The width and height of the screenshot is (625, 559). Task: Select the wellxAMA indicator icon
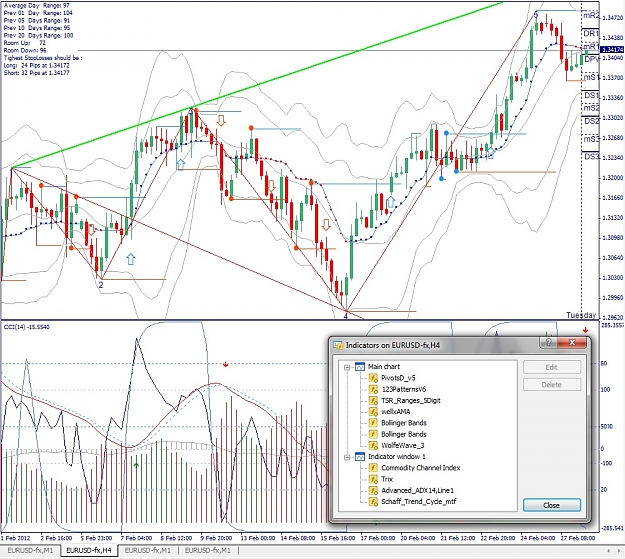[x=373, y=411]
